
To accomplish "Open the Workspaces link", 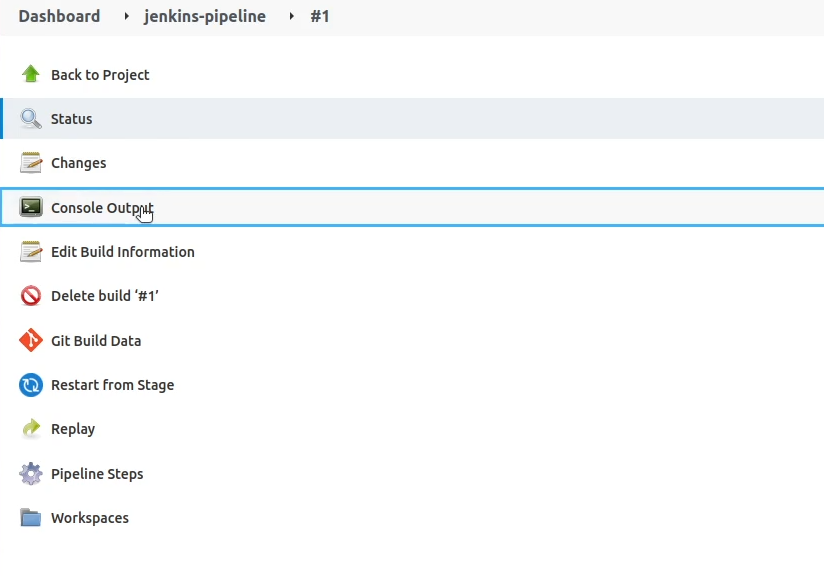I will pos(89,518).
